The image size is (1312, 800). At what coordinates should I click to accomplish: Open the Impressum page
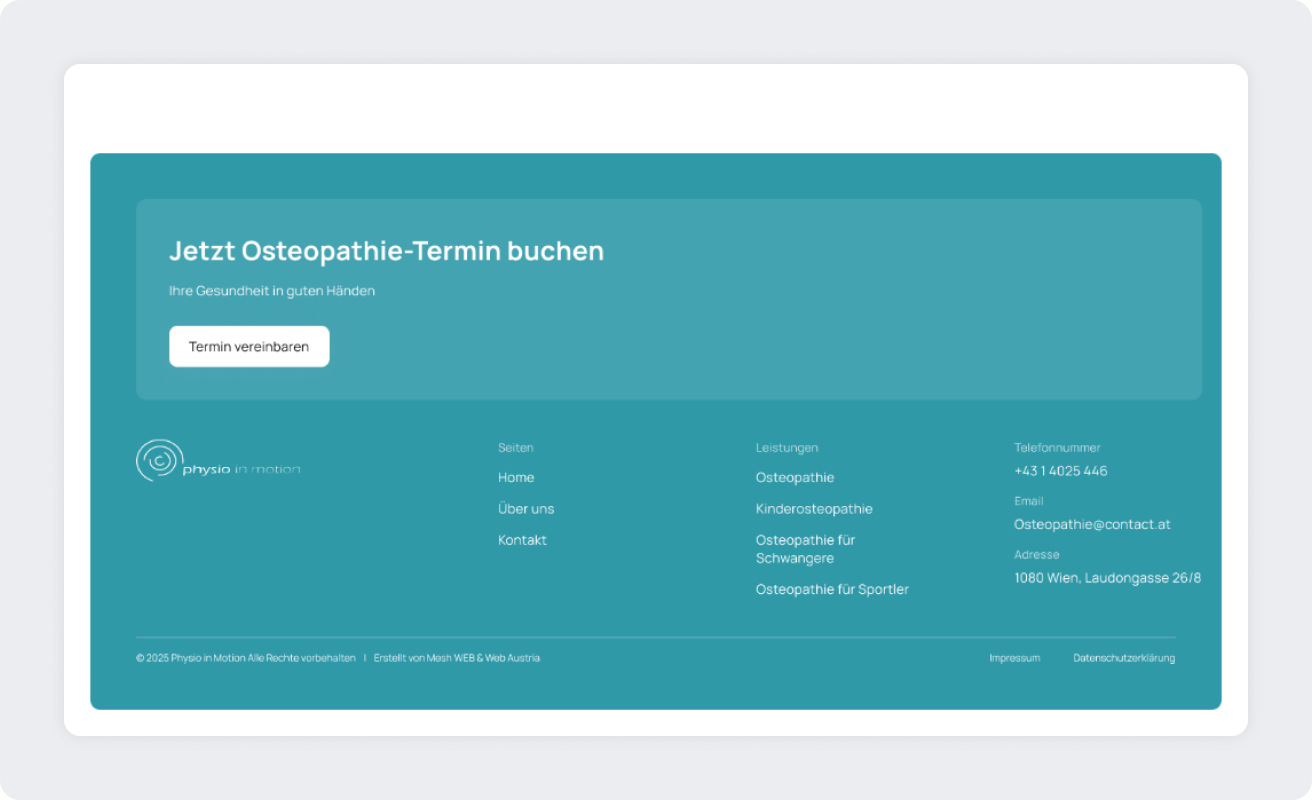(1014, 658)
